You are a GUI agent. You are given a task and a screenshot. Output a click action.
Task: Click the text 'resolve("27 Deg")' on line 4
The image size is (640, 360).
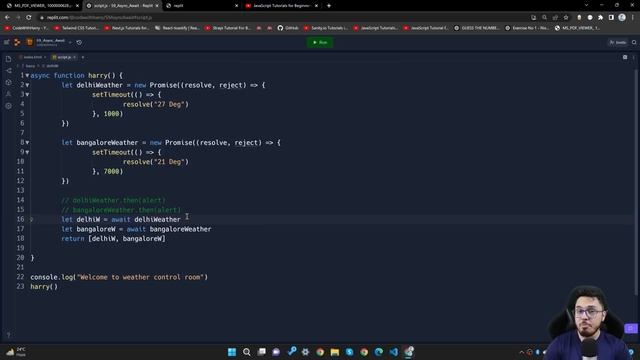(x=156, y=104)
